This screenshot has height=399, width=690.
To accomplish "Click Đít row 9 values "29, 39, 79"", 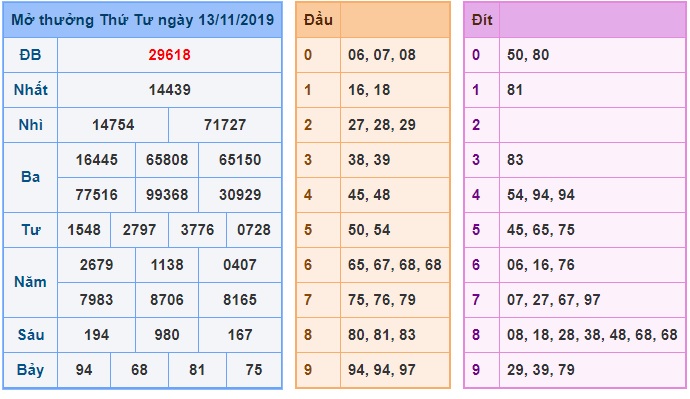I will pos(541,370).
